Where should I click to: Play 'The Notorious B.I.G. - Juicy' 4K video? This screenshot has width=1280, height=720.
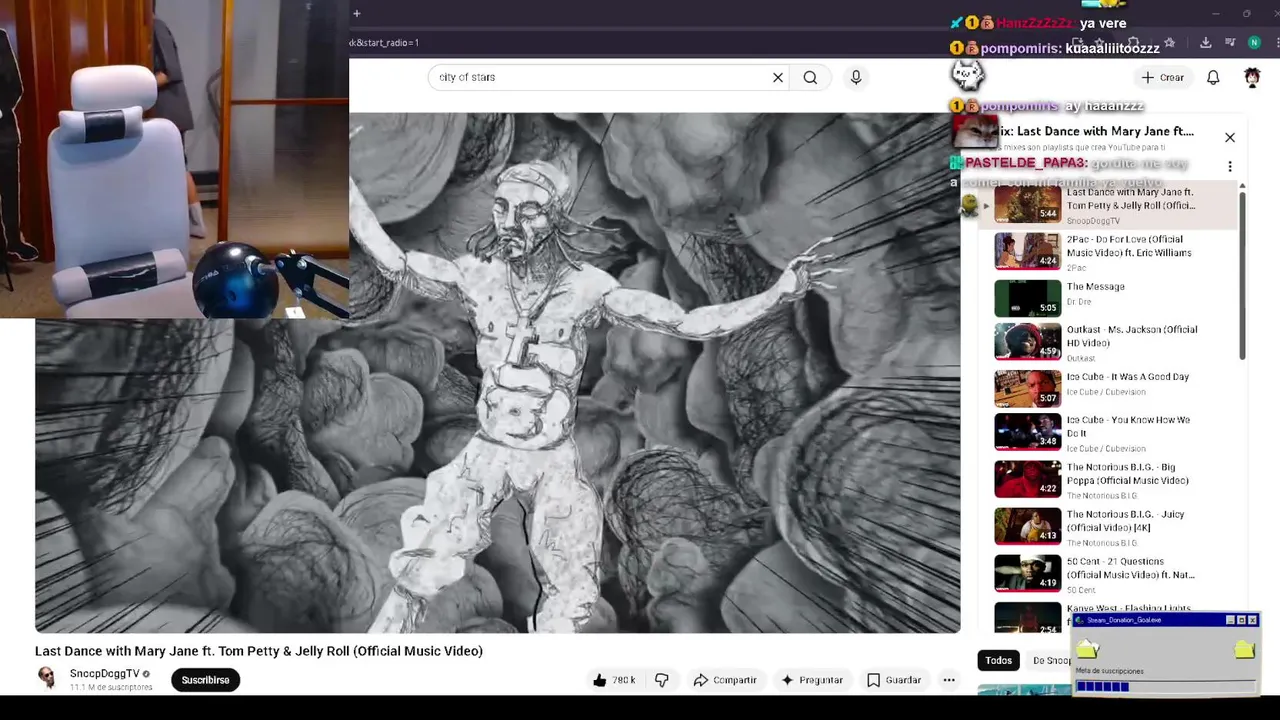pos(1110,526)
